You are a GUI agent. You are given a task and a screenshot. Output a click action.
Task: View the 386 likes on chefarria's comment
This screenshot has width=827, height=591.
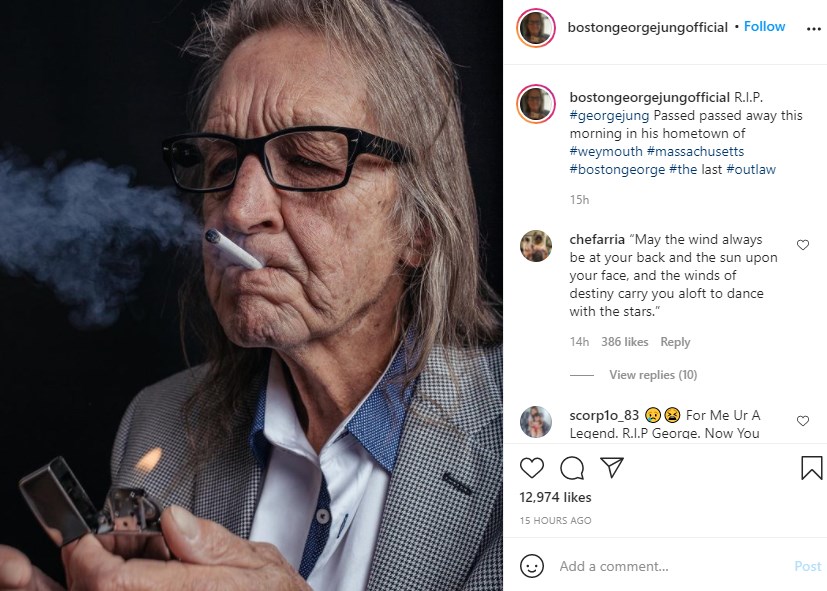coord(624,342)
